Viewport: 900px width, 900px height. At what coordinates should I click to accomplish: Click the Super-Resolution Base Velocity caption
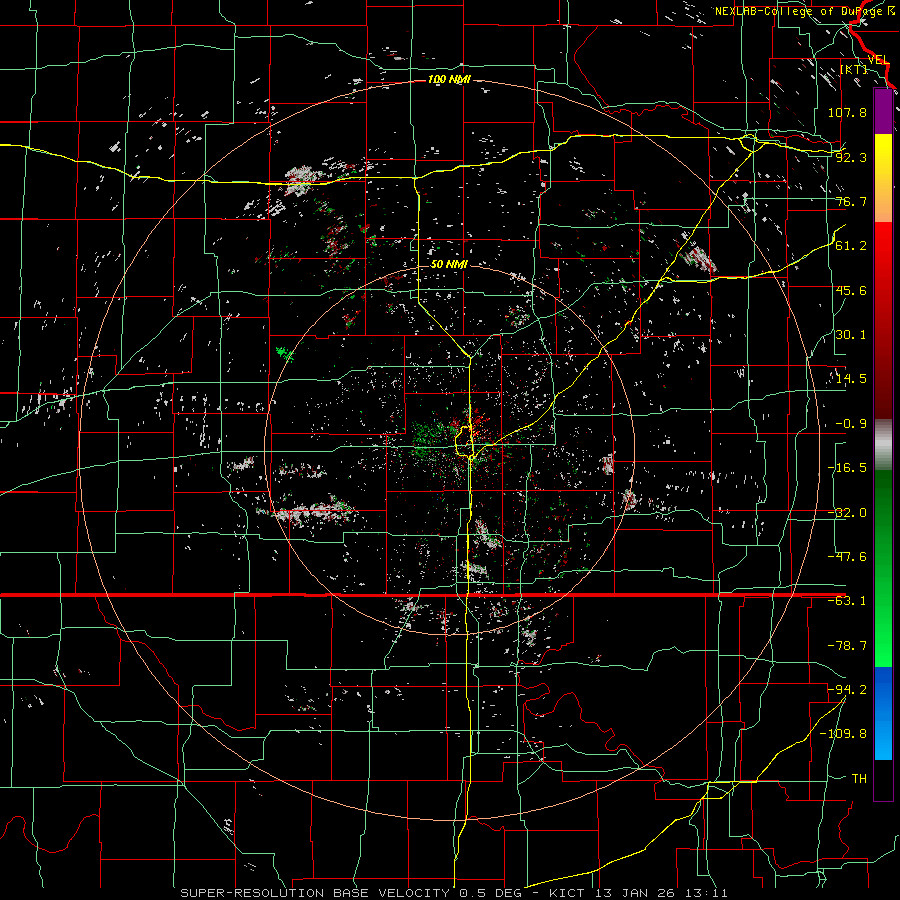pyautogui.click(x=453, y=893)
